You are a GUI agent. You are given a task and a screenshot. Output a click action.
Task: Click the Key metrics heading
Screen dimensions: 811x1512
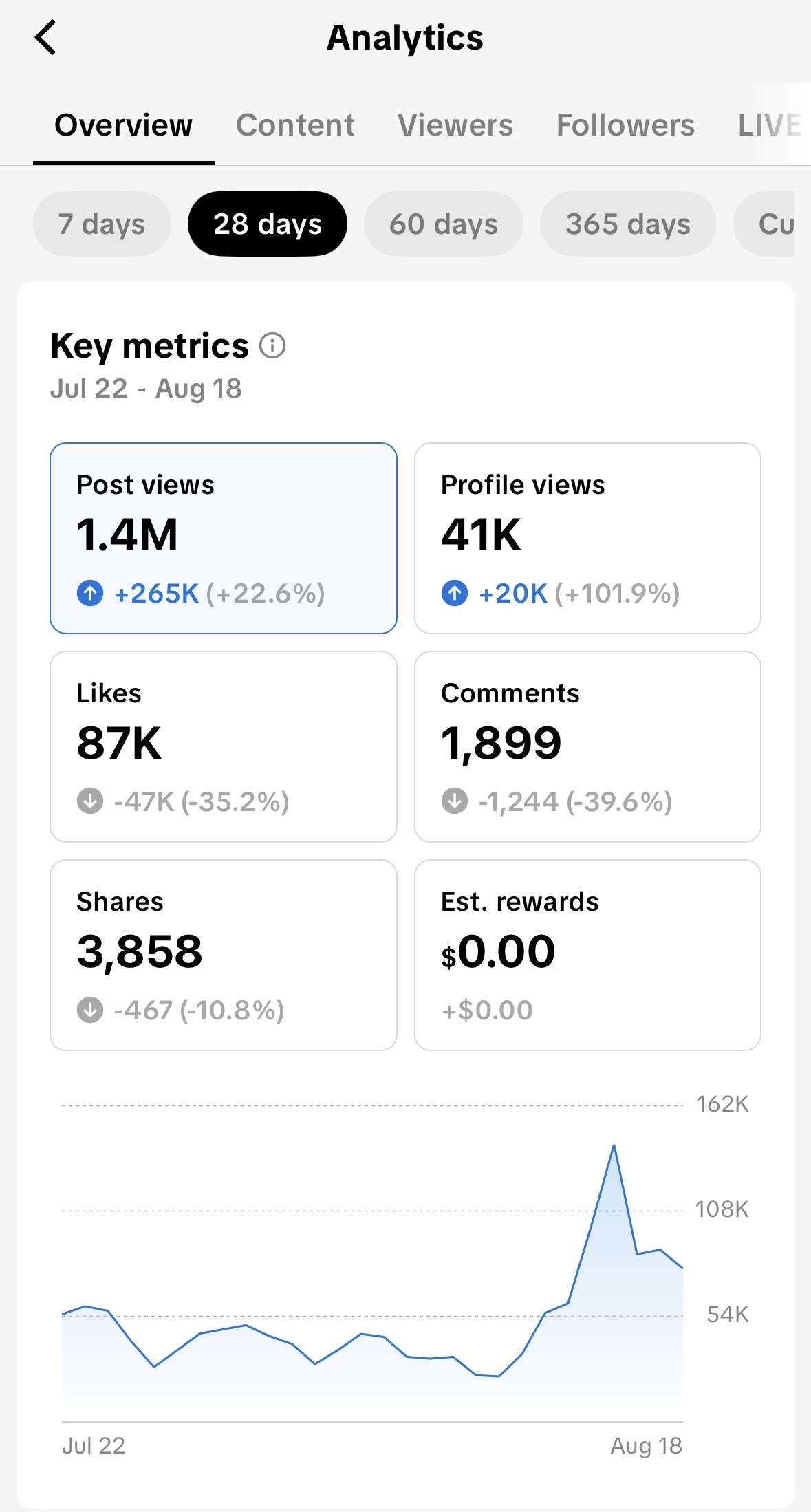coord(149,346)
